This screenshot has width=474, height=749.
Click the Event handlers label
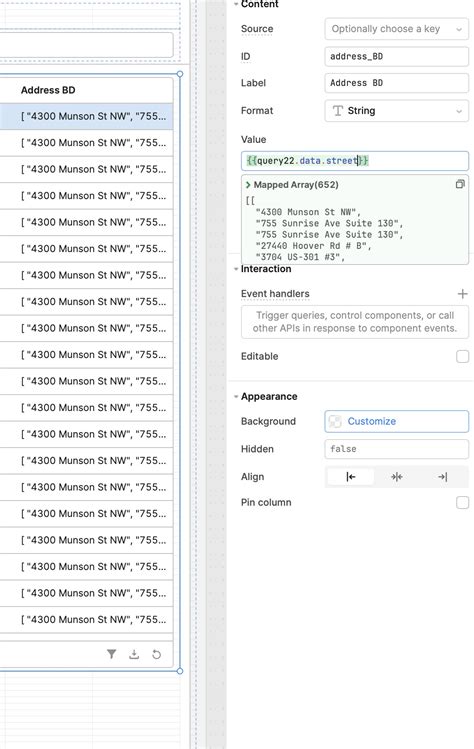tap(275, 294)
